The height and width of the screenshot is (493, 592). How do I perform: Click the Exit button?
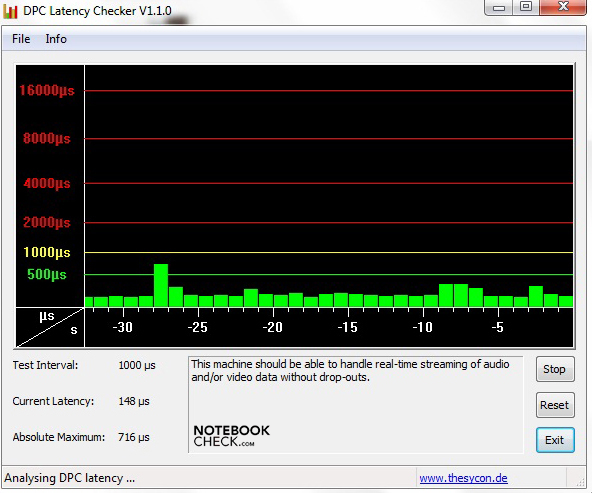tap(555, 440)
